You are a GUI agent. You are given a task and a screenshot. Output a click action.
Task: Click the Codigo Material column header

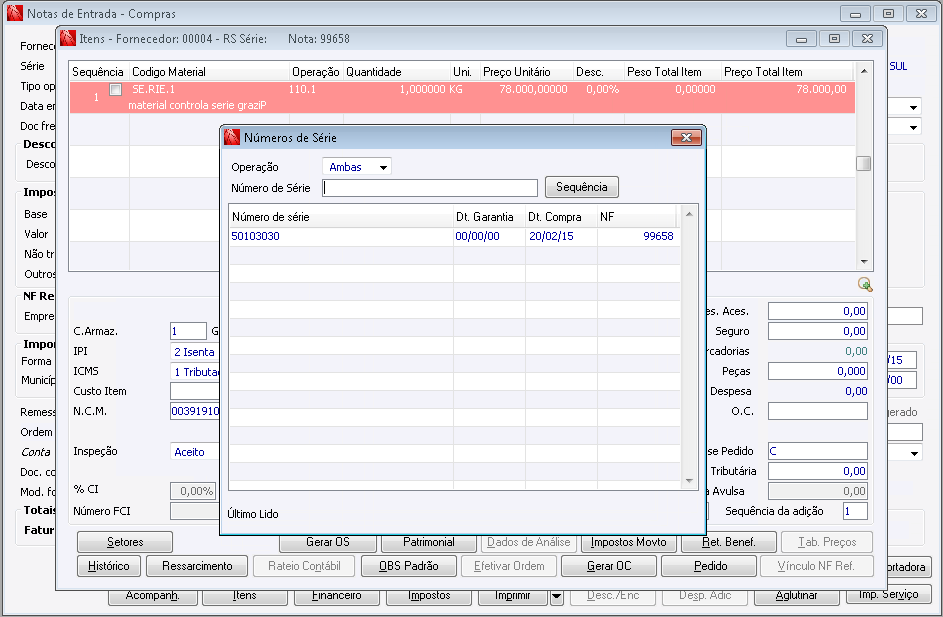click(x=209, y=72)
